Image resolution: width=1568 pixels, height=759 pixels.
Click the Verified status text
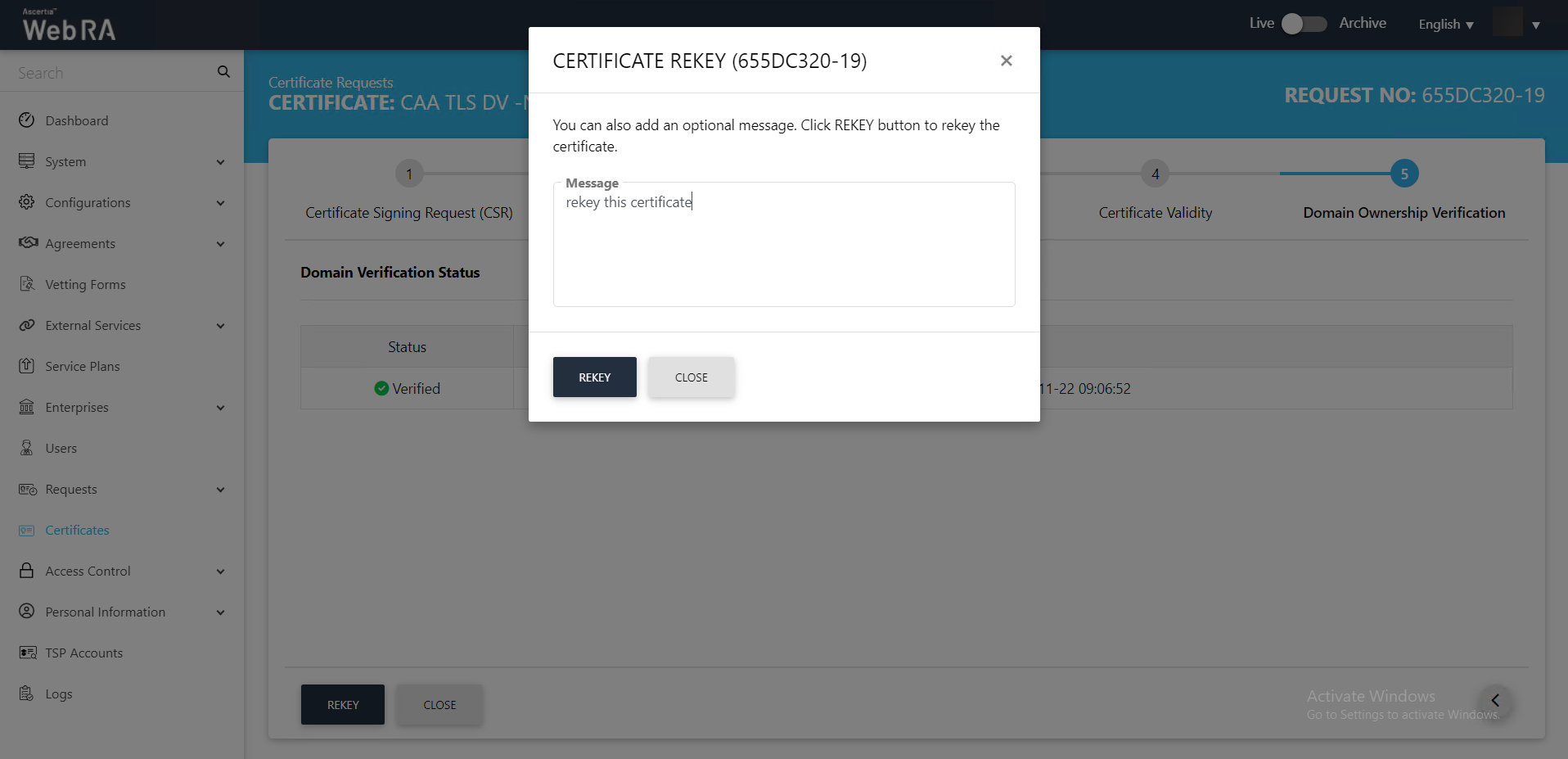[417, 389]
